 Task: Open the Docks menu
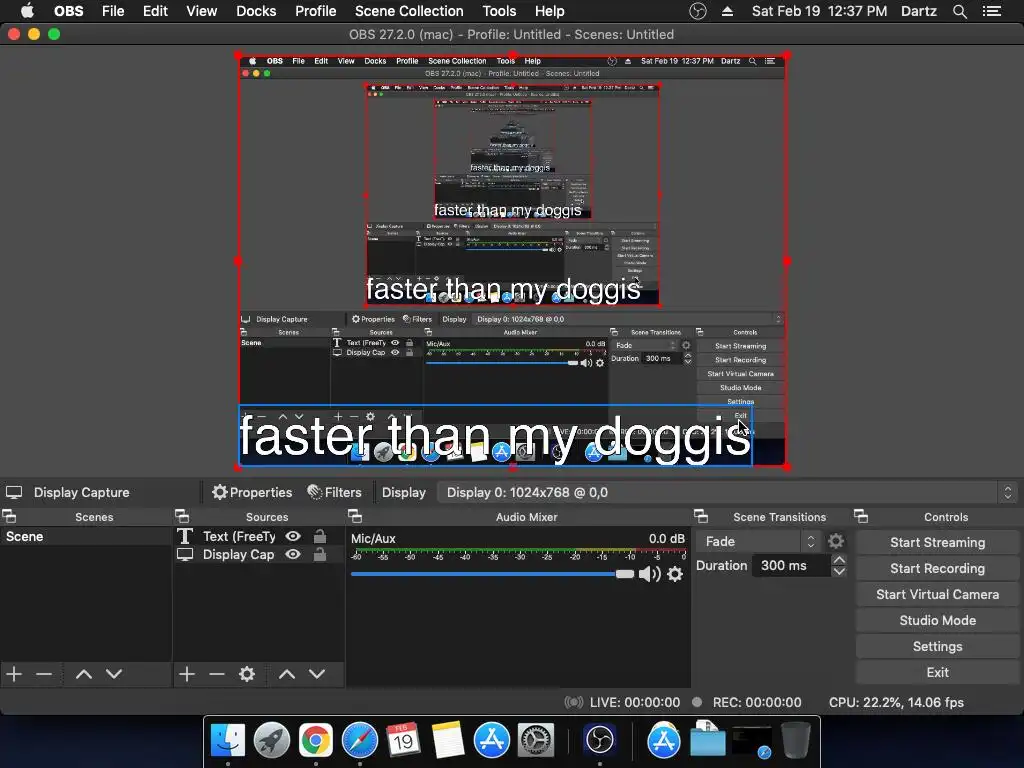pos(256,11)
